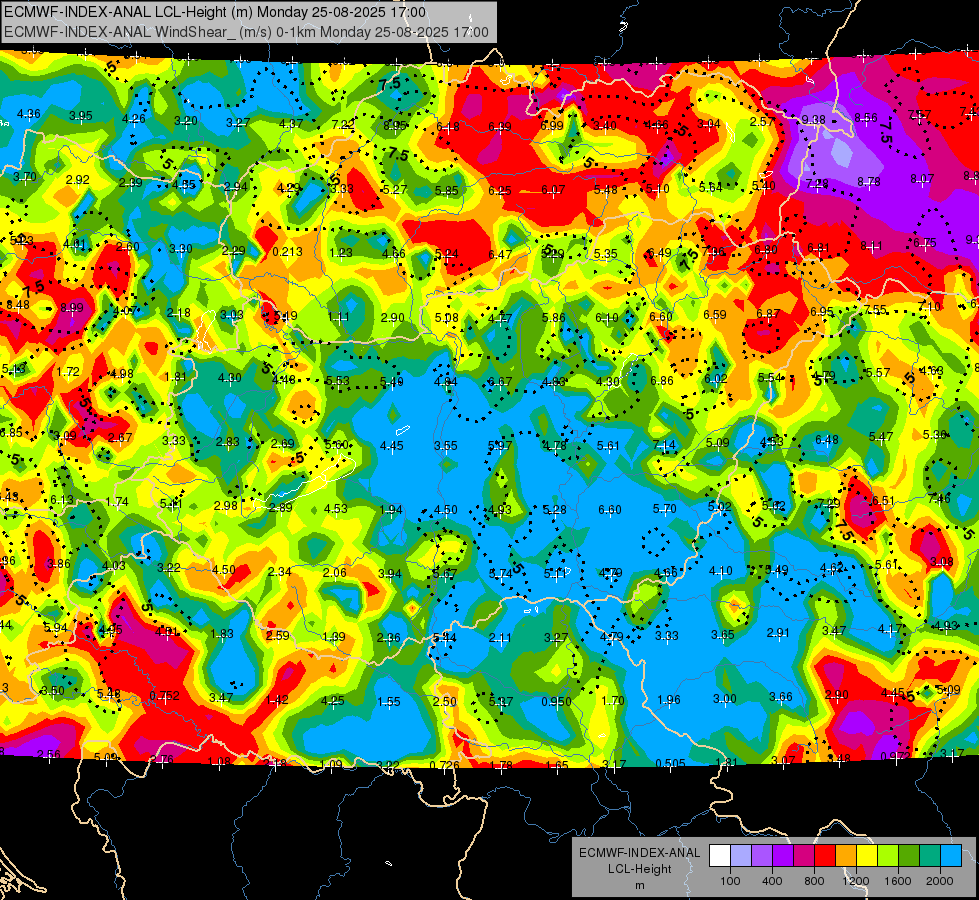Click the legend value 100

[730, 881]
